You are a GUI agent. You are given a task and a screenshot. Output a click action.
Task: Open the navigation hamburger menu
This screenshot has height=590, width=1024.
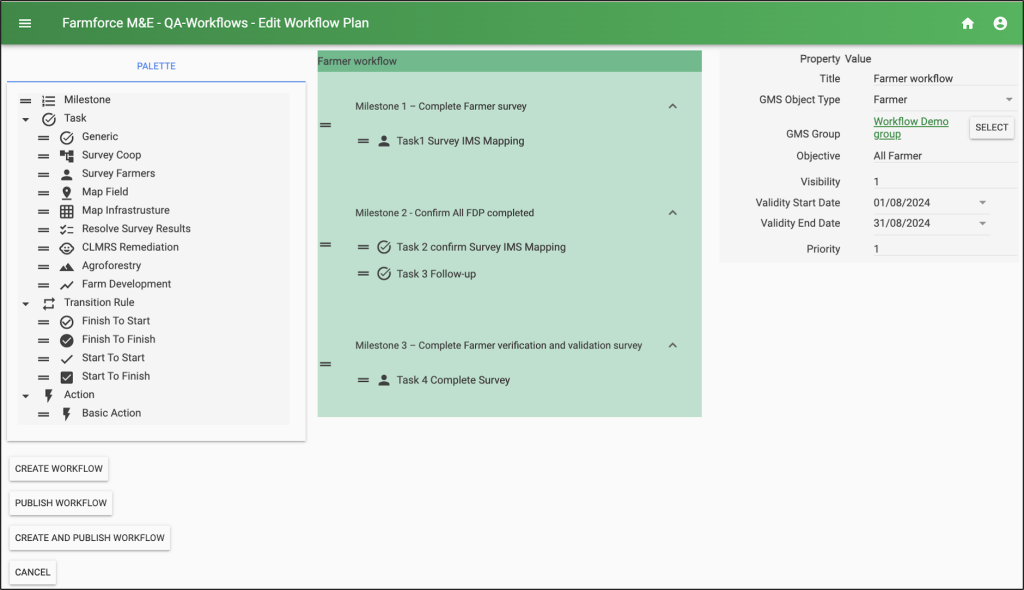pos(24,22)
